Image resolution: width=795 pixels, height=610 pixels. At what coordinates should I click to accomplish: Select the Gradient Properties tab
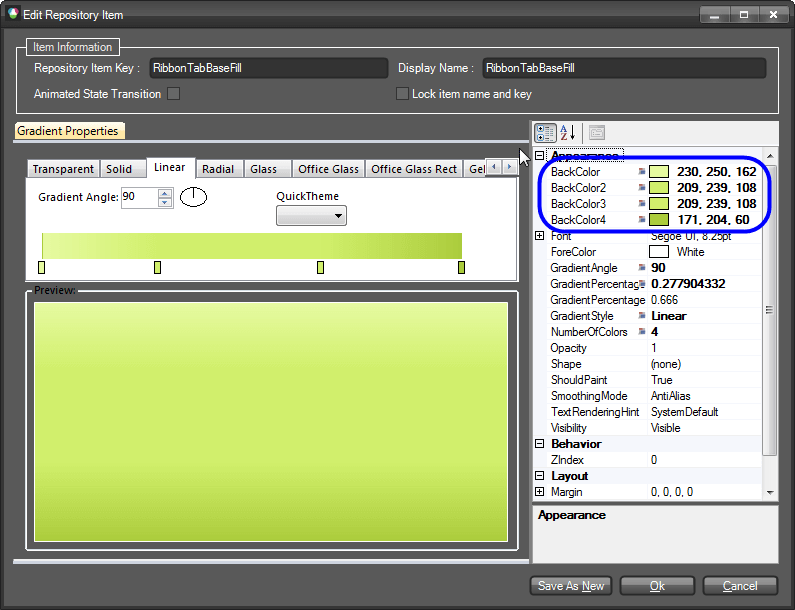[x=68, y=131]
